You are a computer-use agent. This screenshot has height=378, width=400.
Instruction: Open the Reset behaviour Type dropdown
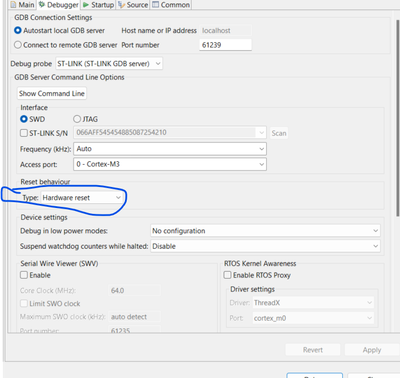82,198
